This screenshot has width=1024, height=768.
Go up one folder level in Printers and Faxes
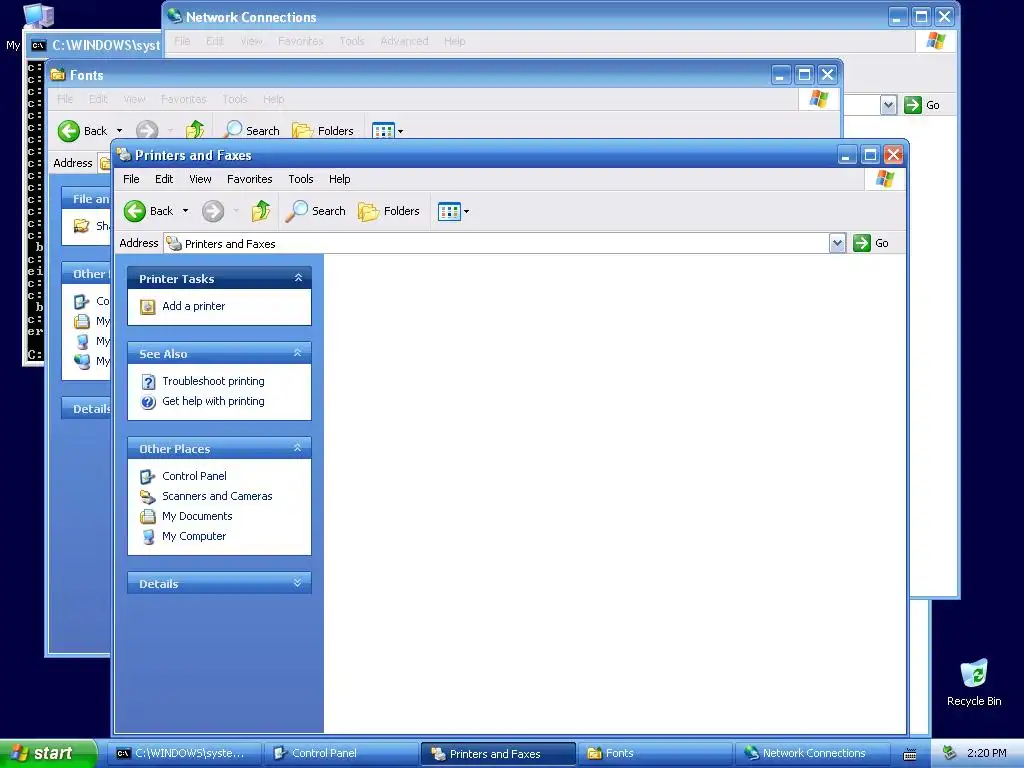261,211
